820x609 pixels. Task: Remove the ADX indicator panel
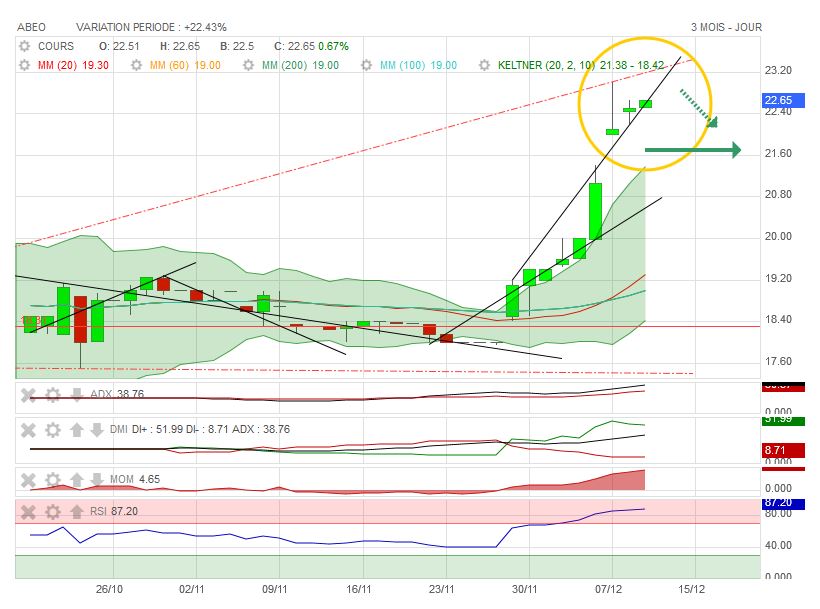[28, 395]
